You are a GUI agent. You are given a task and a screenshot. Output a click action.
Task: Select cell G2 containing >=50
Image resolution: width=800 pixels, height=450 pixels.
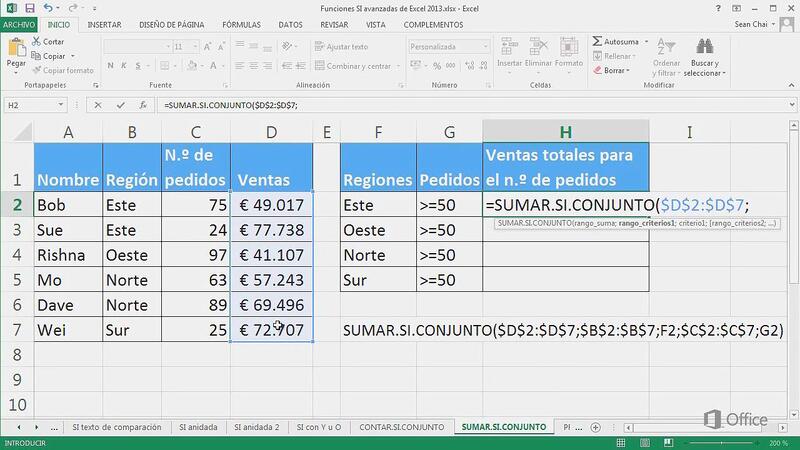coord(449,204)
